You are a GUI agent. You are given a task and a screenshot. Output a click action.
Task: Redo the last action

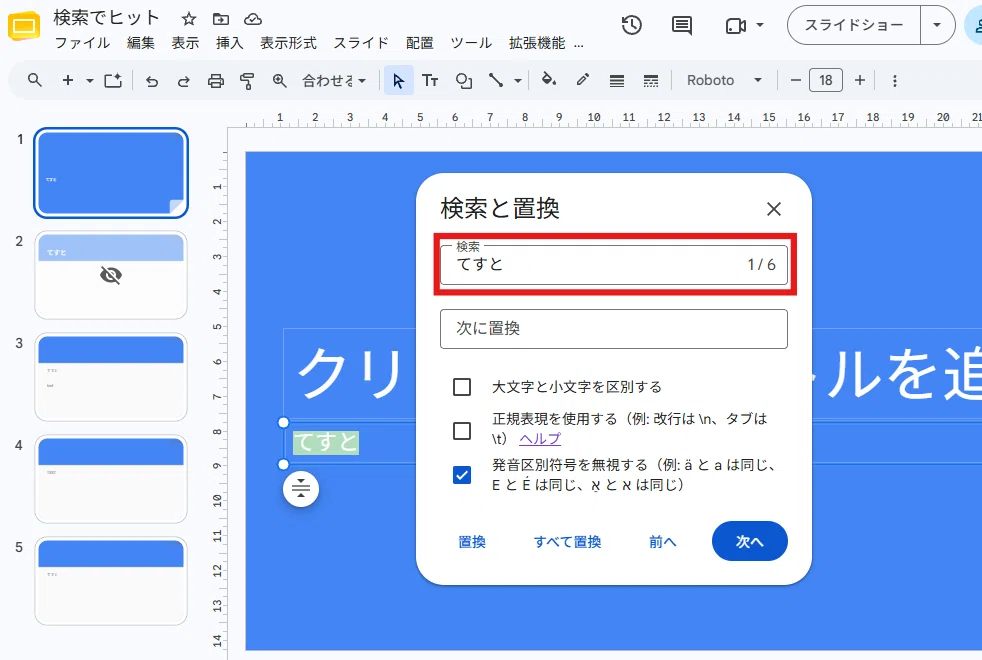(183, 81)
